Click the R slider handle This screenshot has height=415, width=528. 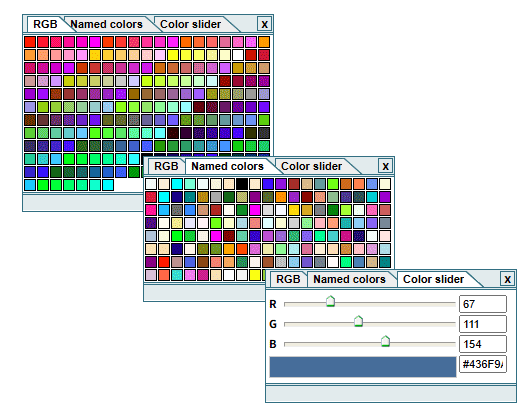[x=331, y=301]
